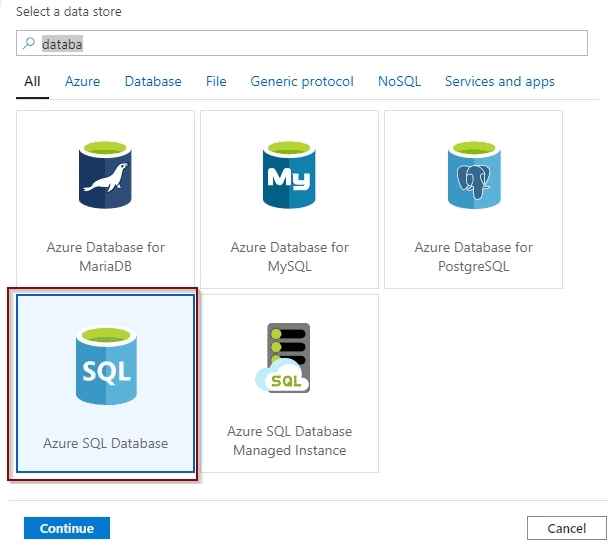608x550 pixels.
Task: Click the Azure SQL Database cylinder icon
Action: (106, 366)
